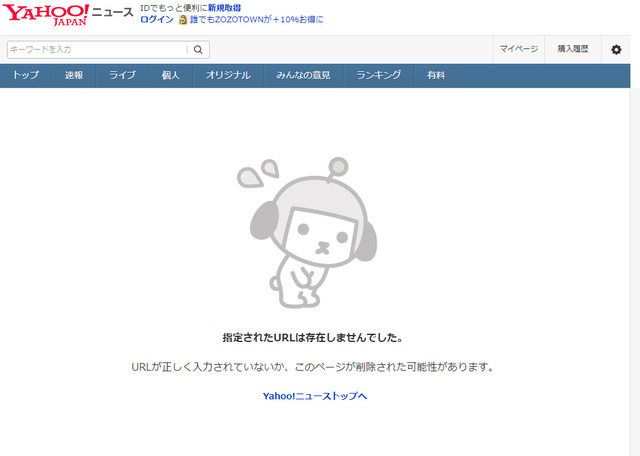Go to the 個人 tab
The width and height of the screenshot is (640, 456).
[x=171, y=76]
